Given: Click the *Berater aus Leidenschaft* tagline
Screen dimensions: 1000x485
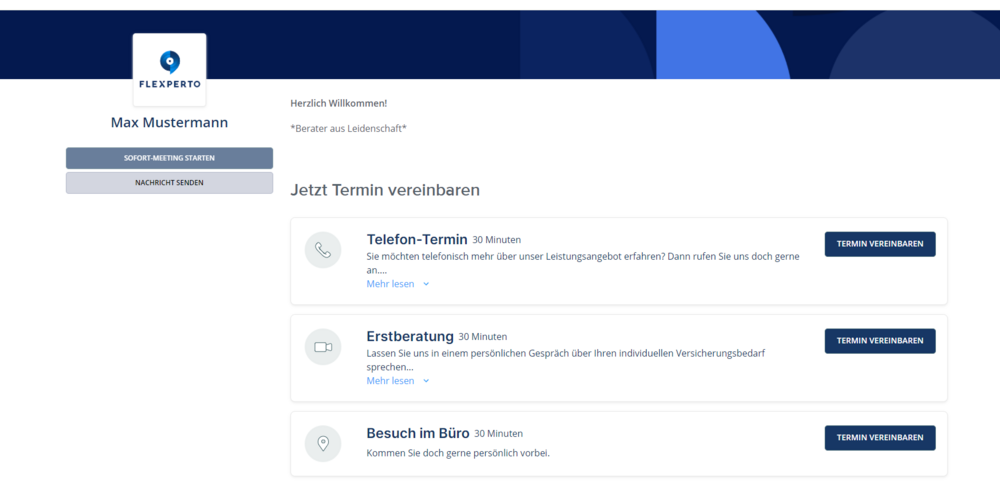Looking at the screenshot, I should 349,128.
